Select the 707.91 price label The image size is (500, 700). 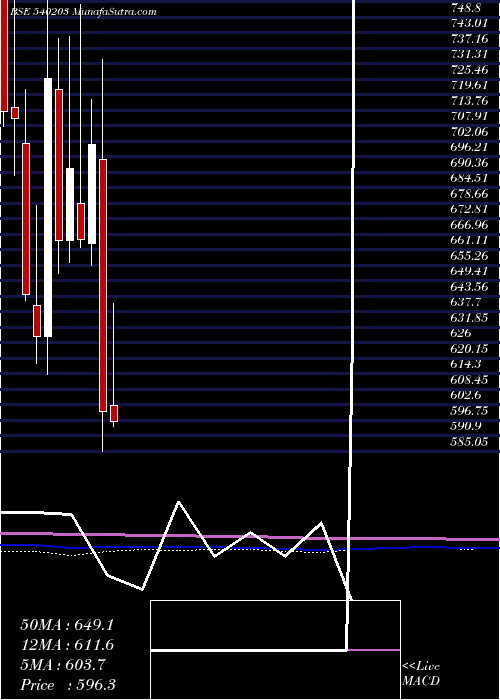(470, 116)
